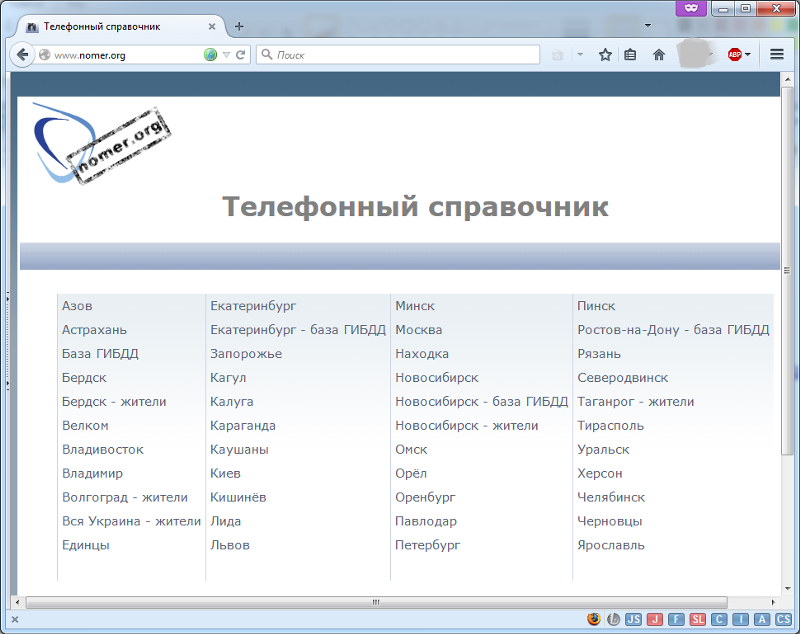The width and height of the screenshot is (800, 634).
Task: Go back using the back arrow button
Action: 22,55
